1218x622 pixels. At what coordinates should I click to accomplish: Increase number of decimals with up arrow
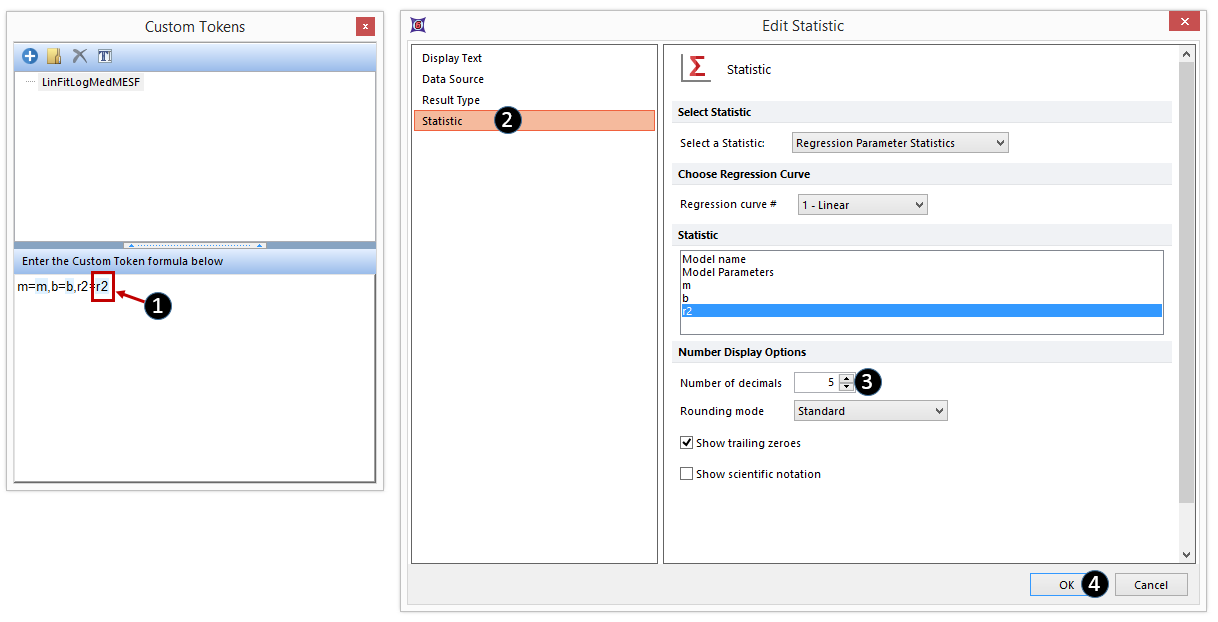(x=847, y=378)
